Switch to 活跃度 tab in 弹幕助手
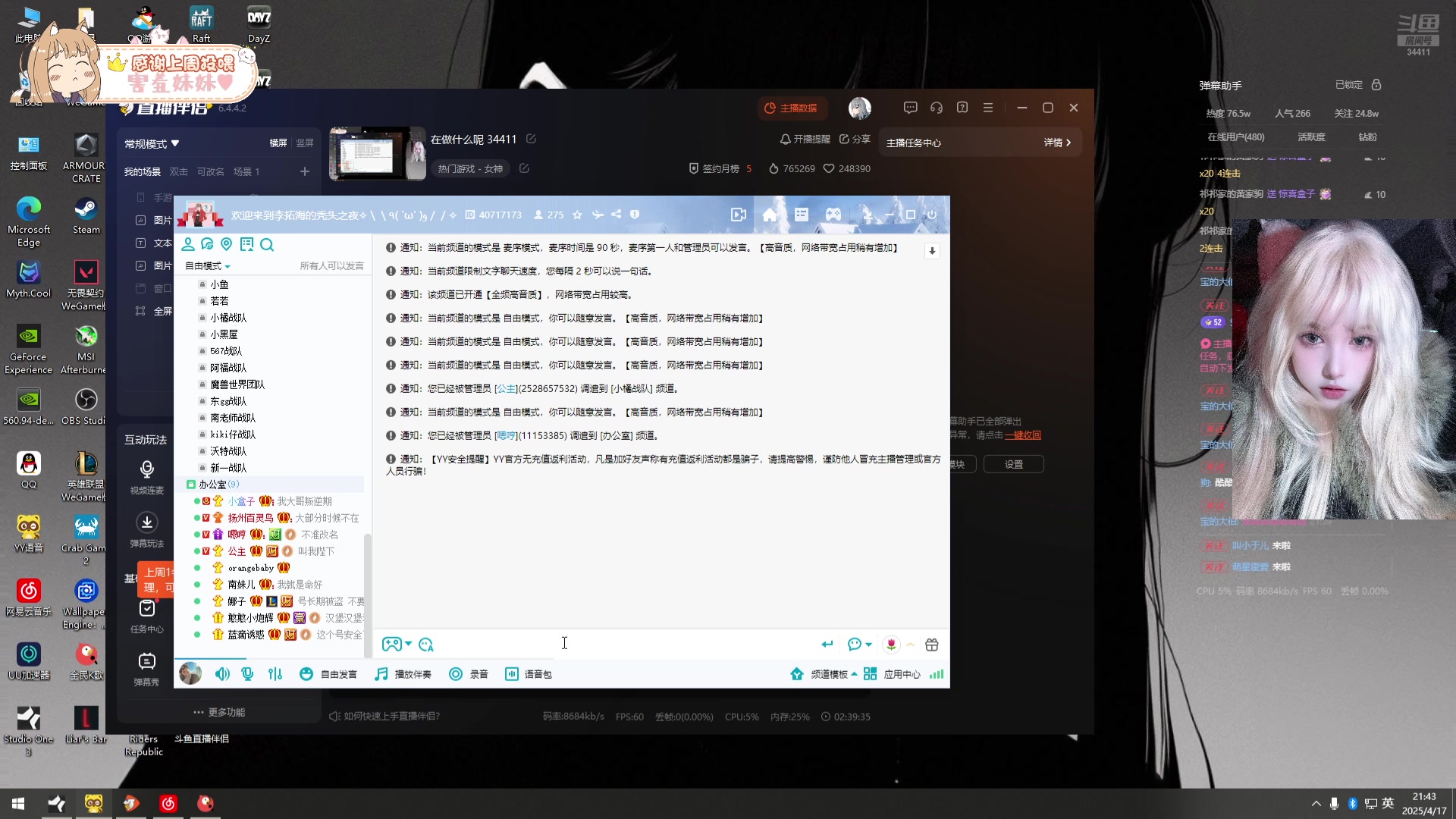The height and width of the screenshot is (819, 1456). click(1312, 137)
